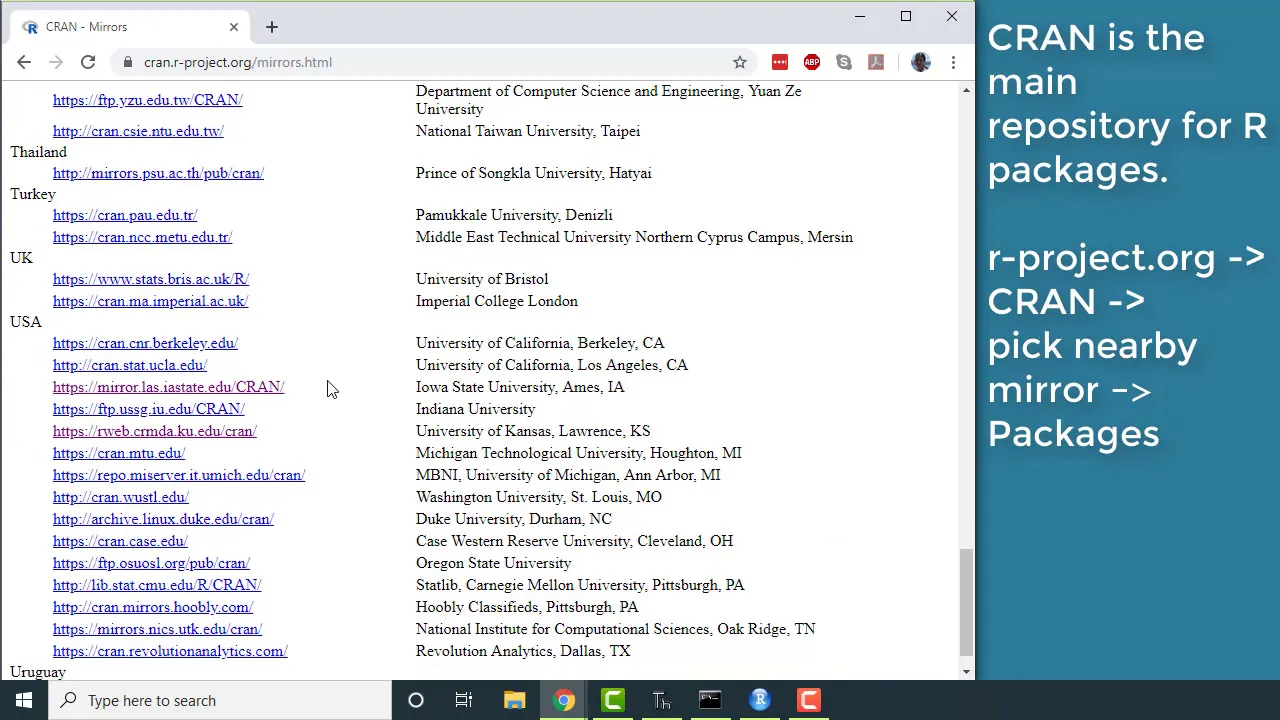Image resolution: width=1280 pixels, height=720 pixels.
Task: Open the Windows Start menu
Action: pos(24,700)
